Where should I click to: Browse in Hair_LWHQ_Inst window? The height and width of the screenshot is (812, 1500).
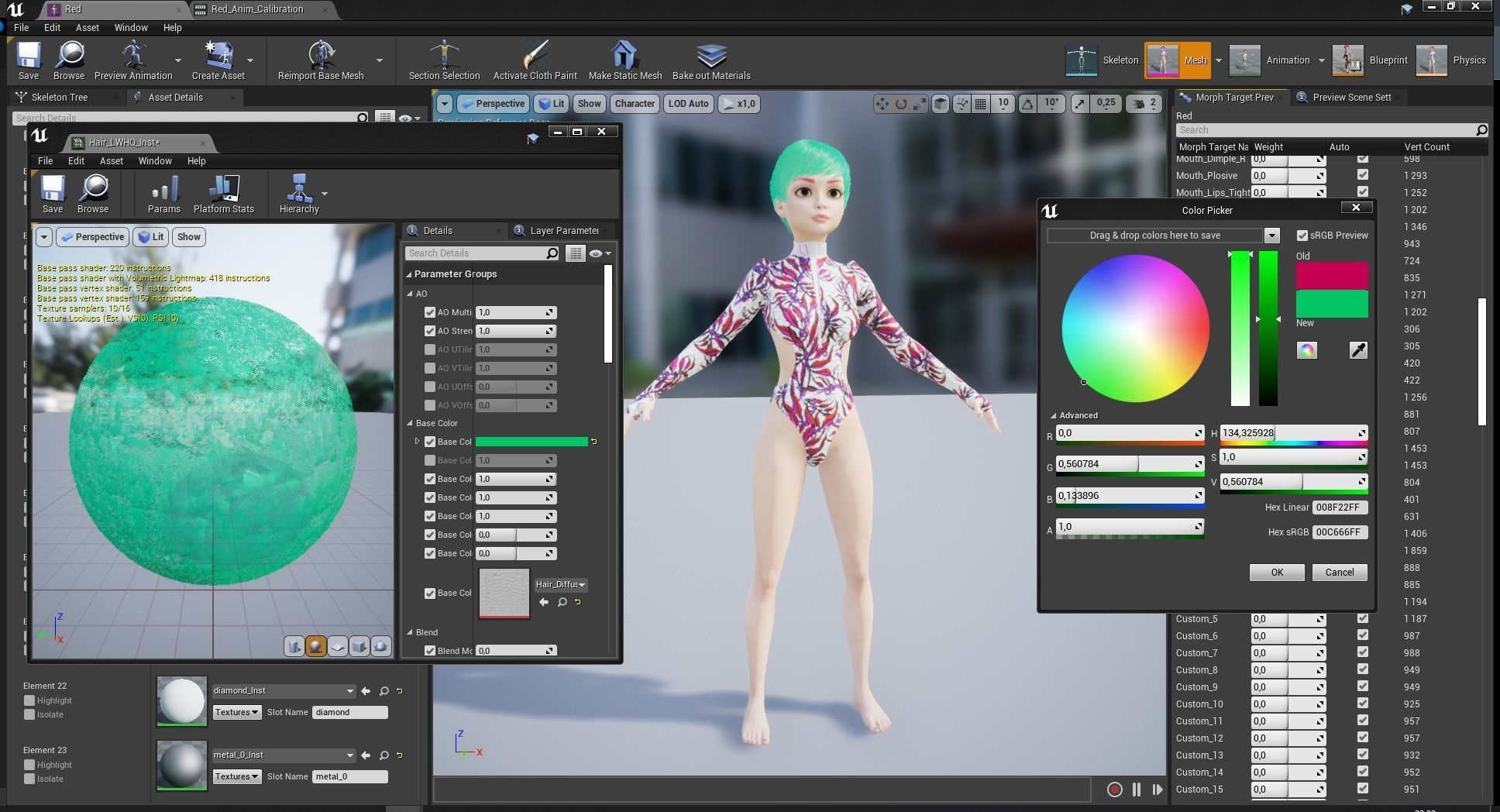[93, 194]
